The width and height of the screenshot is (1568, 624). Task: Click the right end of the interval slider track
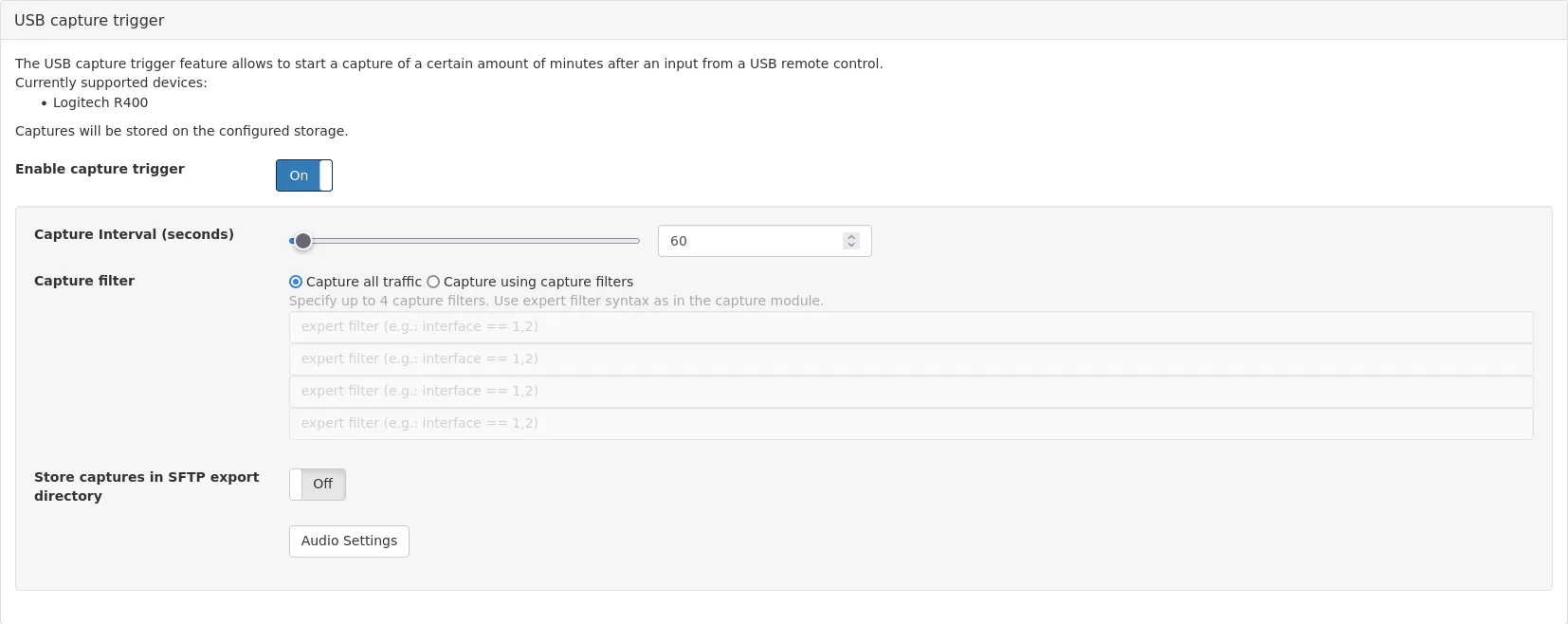(636, 241)
